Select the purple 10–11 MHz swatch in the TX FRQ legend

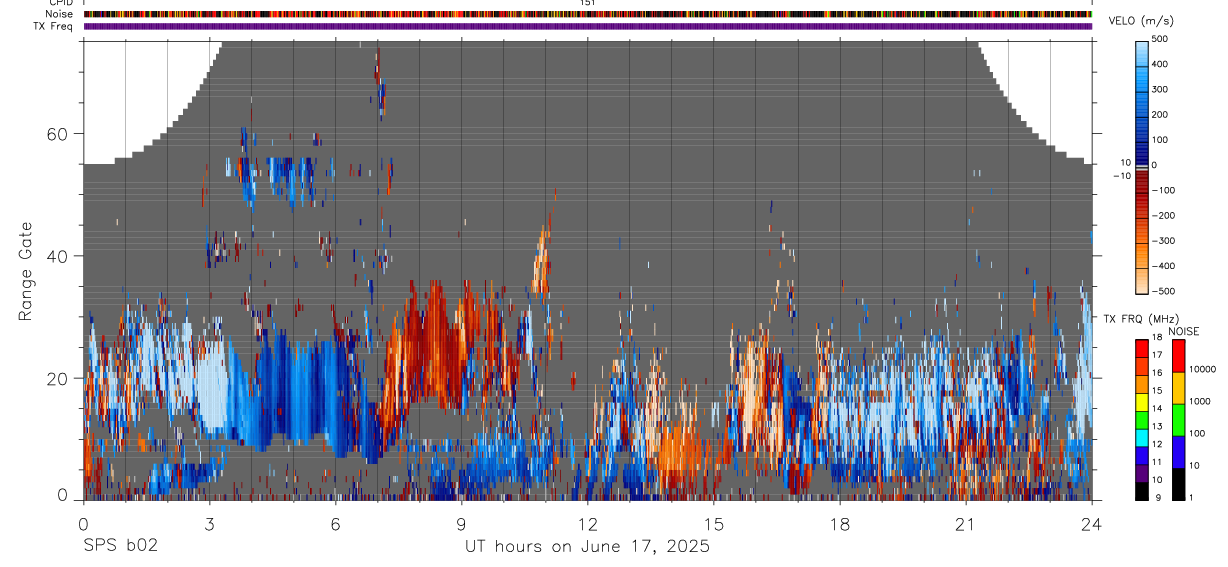click(1141, 473)
